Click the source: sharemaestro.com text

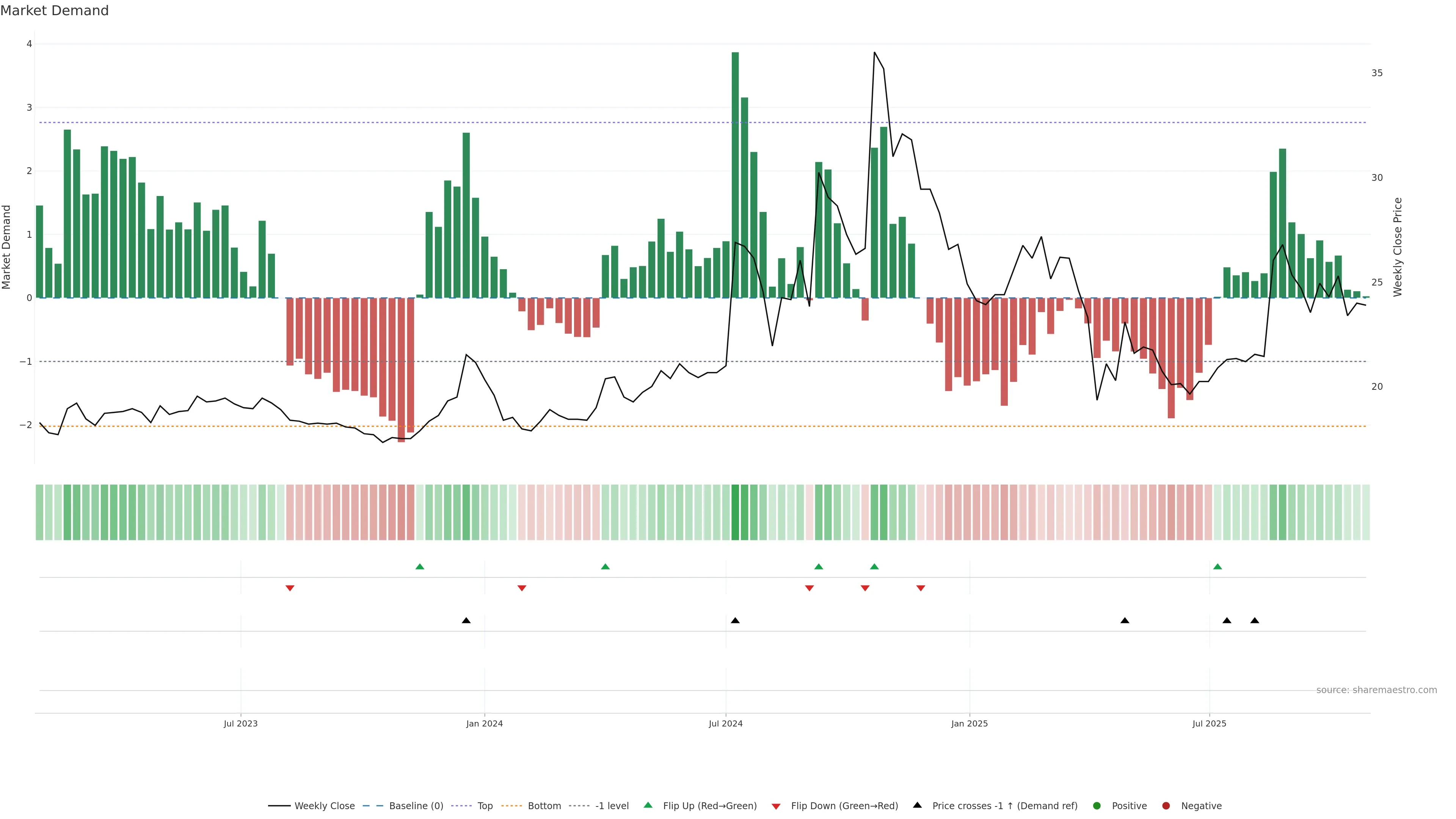pos(1376,690)
